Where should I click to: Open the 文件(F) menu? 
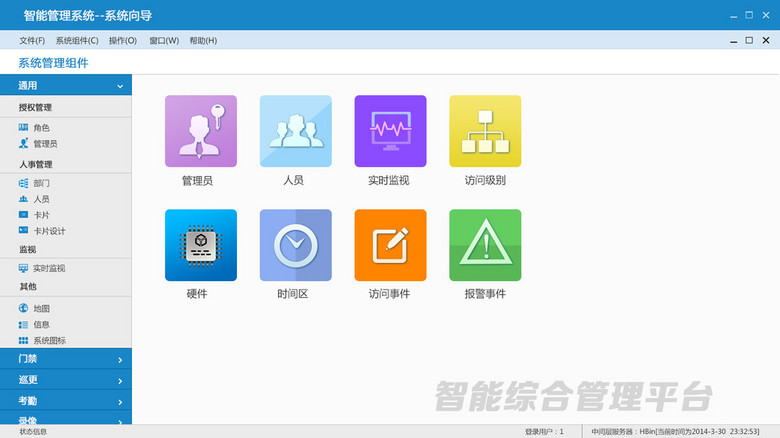pyautogui.click(x=32, y=41)
